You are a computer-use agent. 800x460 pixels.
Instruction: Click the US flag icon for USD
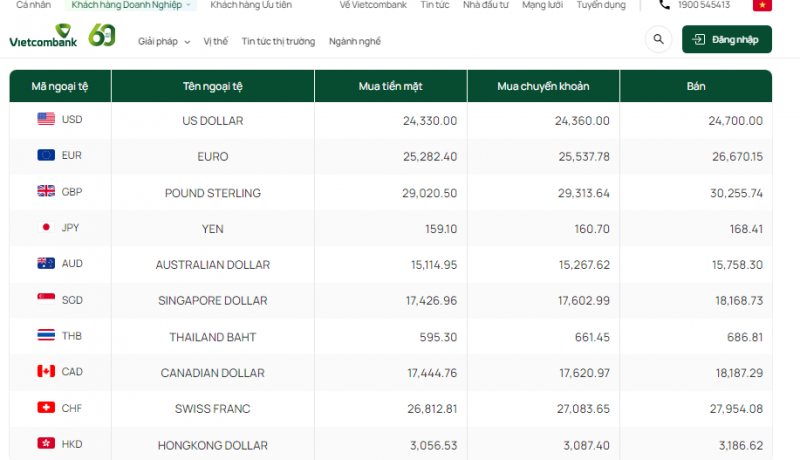click(x=46, y=120)
